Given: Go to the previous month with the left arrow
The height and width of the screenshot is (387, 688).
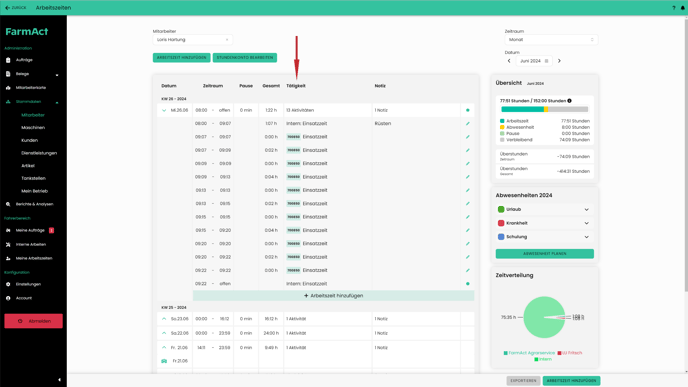Looking at the screenshot, I should (x=509, y=61).
